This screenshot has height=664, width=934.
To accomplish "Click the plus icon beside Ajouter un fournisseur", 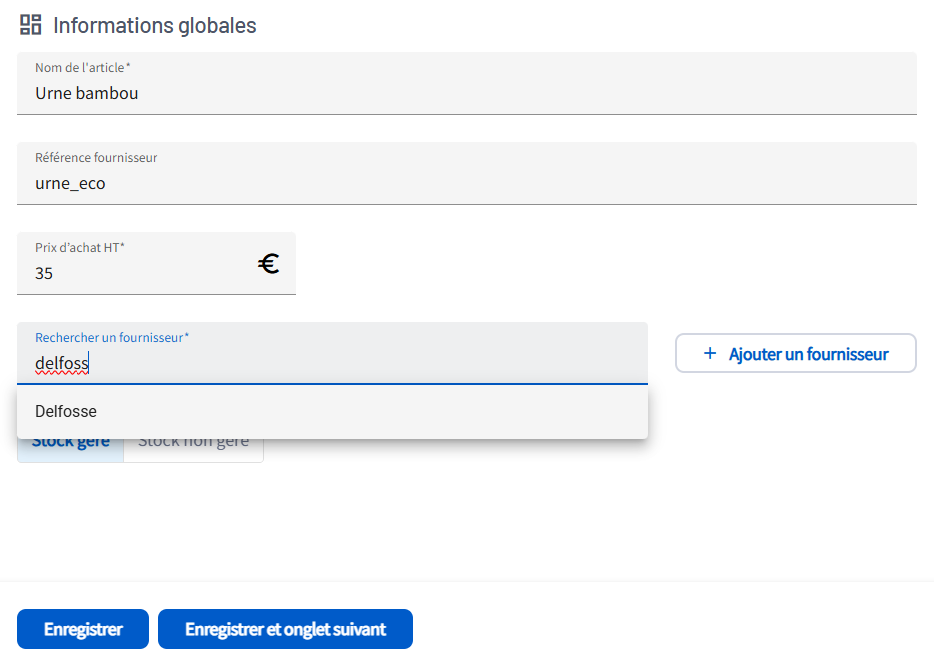I will 710,353.
